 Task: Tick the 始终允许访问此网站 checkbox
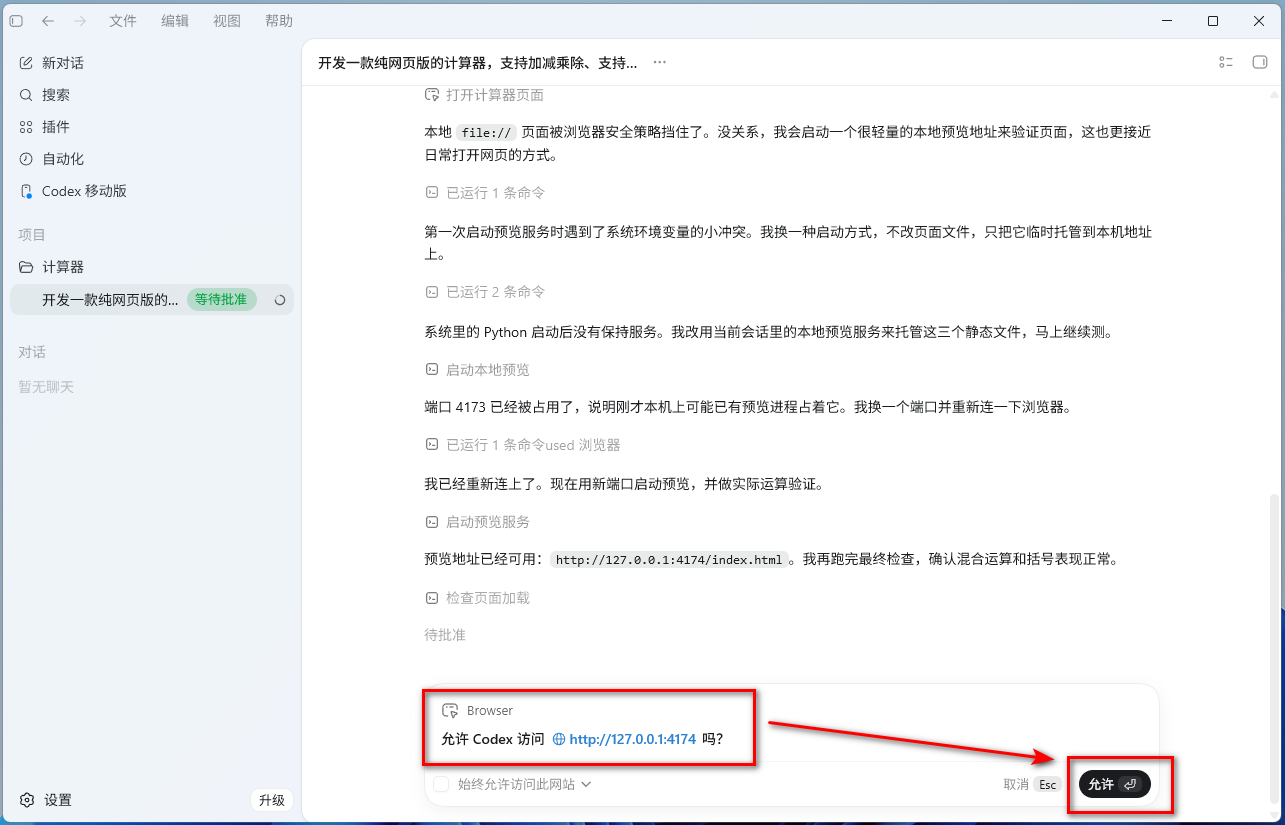[441, 784]
